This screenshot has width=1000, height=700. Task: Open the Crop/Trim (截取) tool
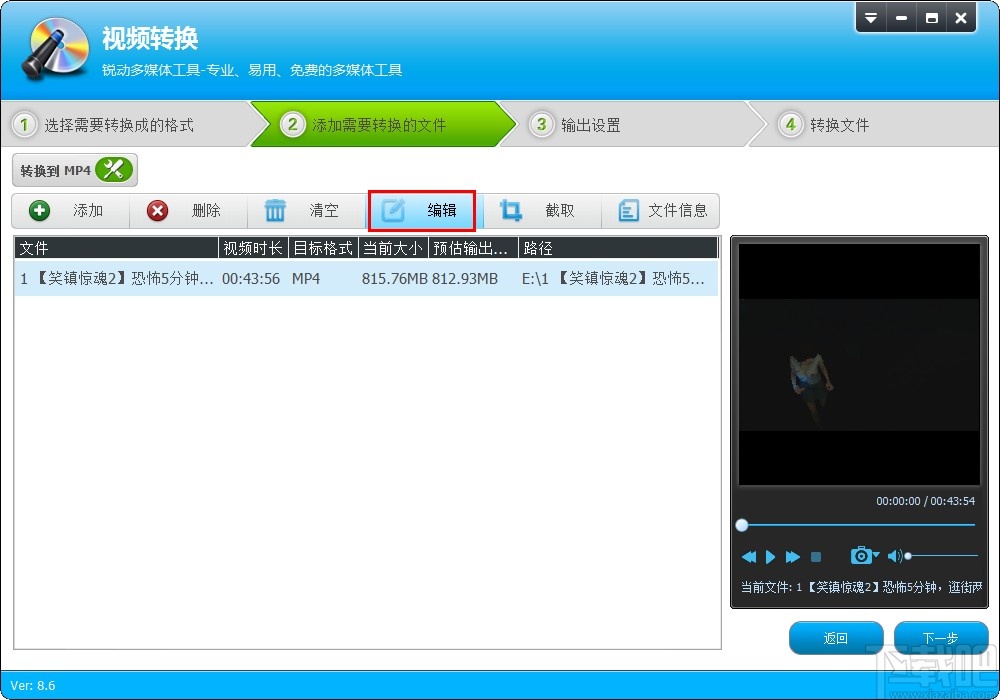click(542, 210)
